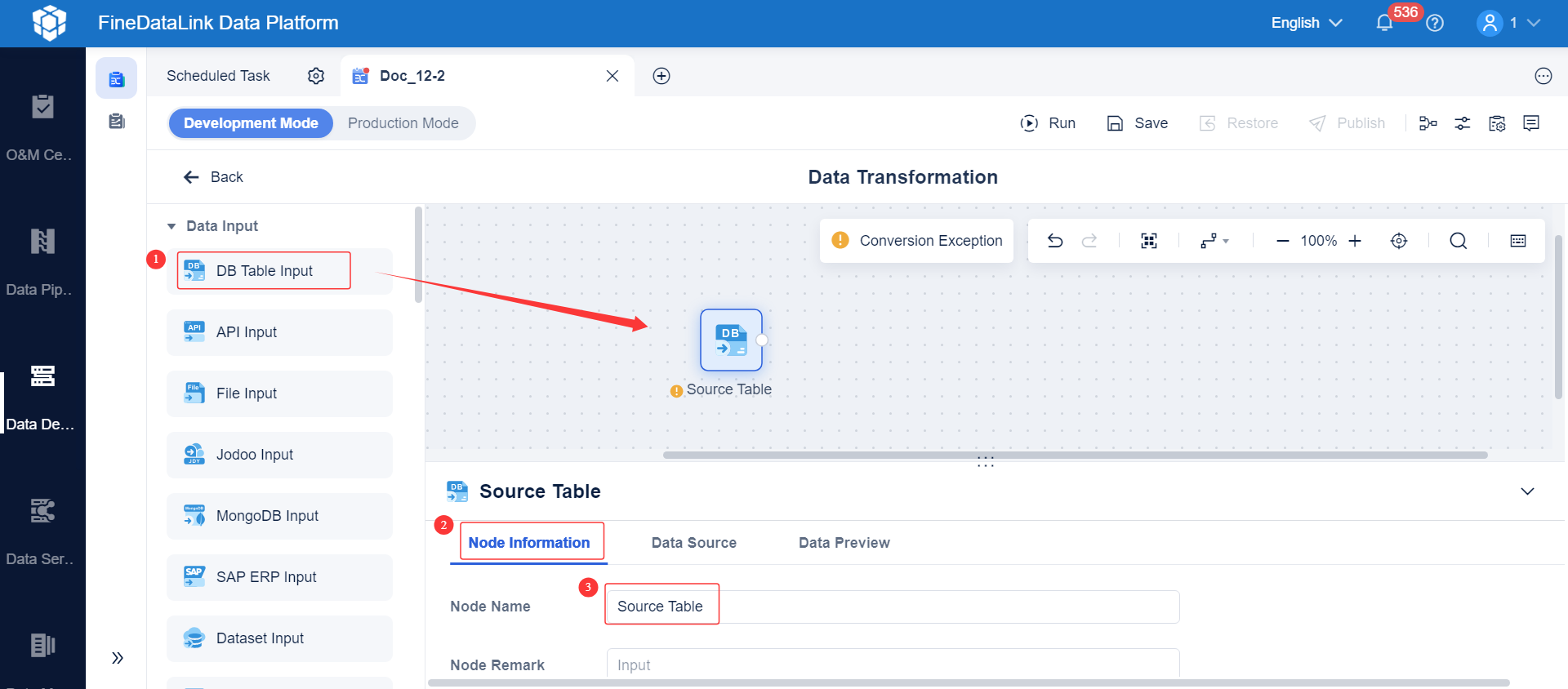Open the Data Source tab
1568x689 pixels.
click(x=694, y=543)
